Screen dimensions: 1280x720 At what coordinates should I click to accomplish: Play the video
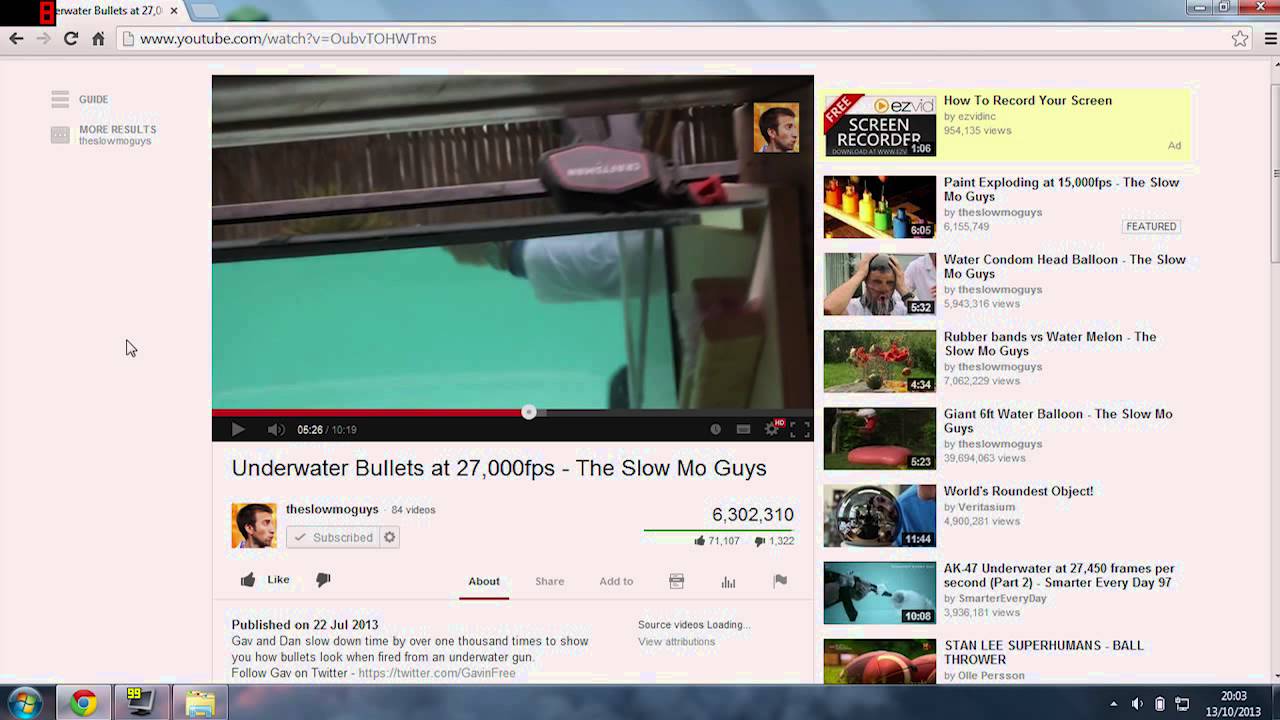(238, 429)
